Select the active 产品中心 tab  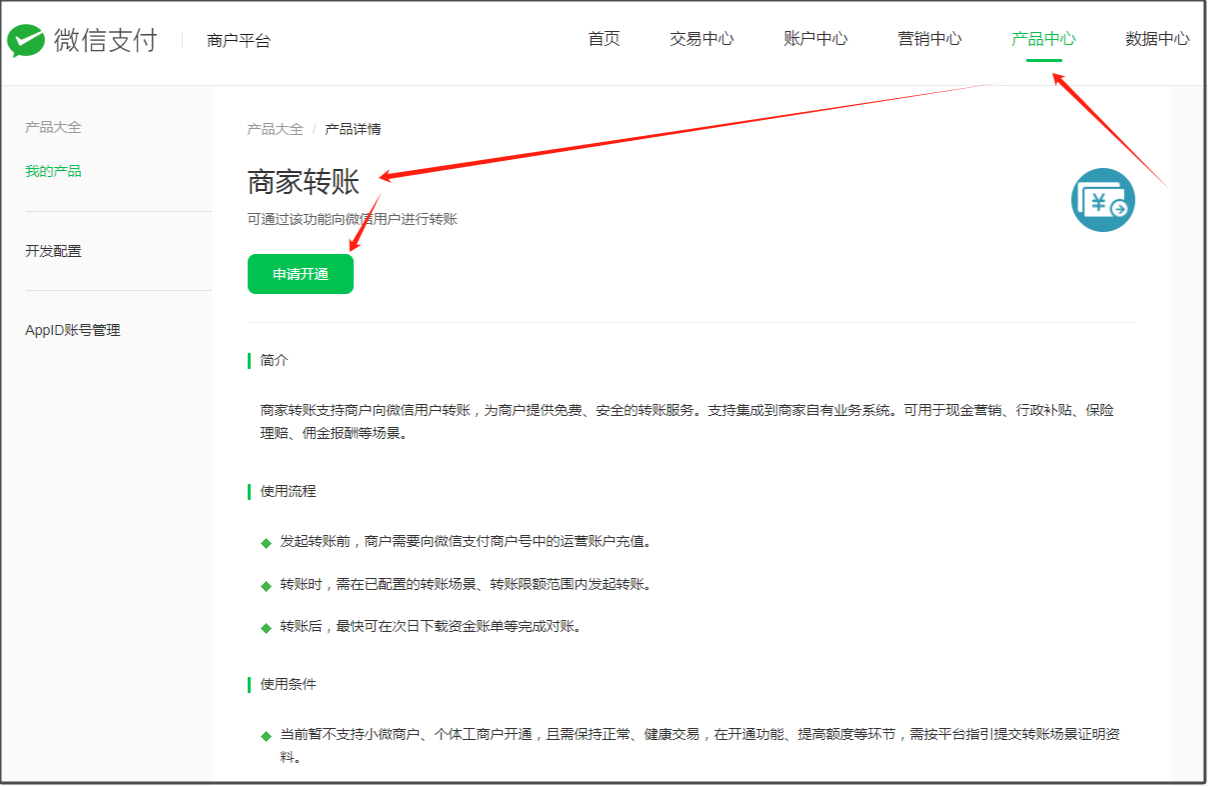[1043, 39]
